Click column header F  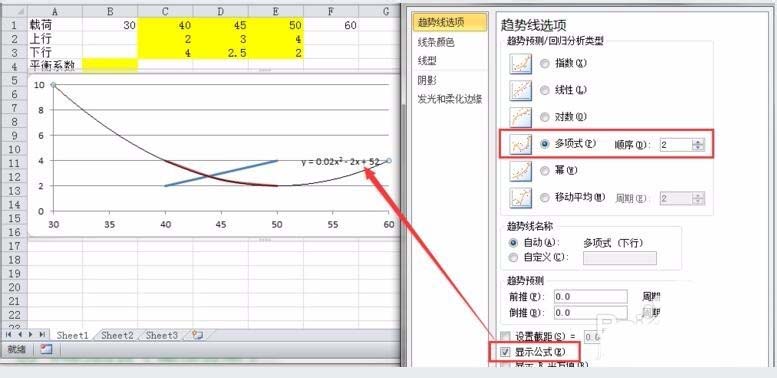(x=331, y=12)
